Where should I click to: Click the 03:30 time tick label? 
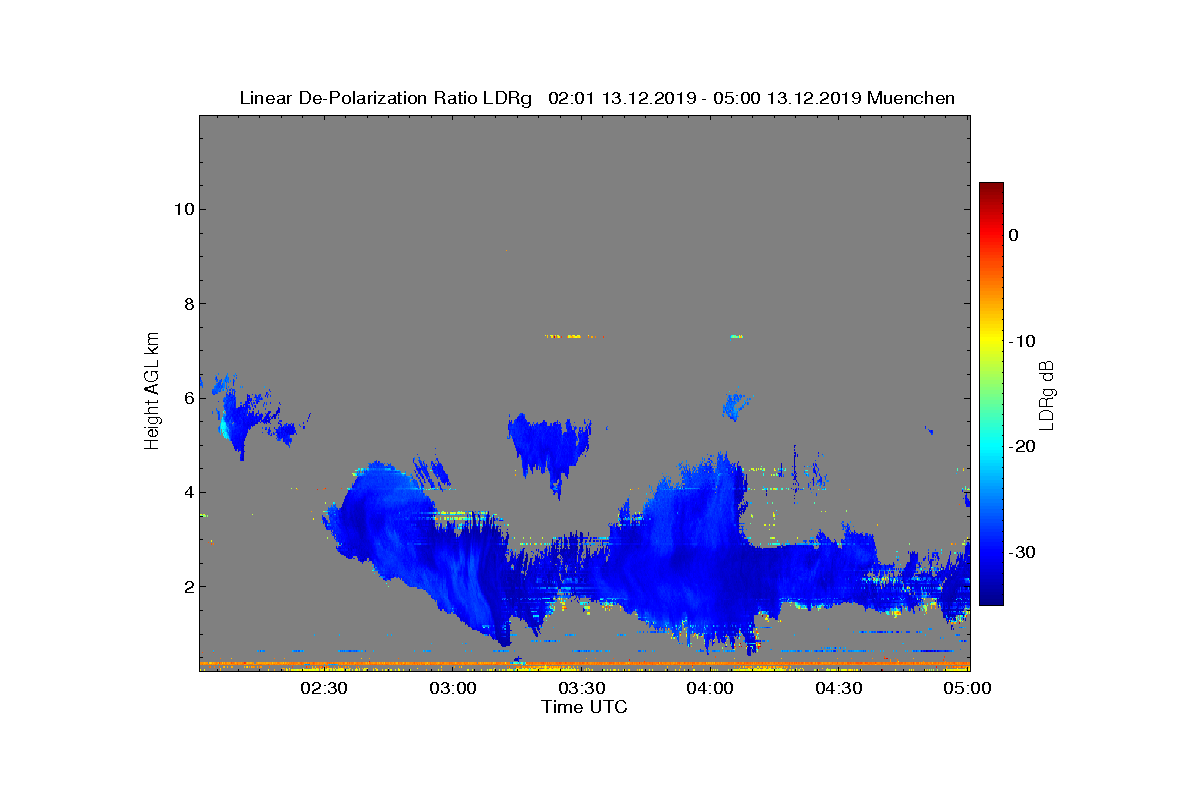[582, 688]
